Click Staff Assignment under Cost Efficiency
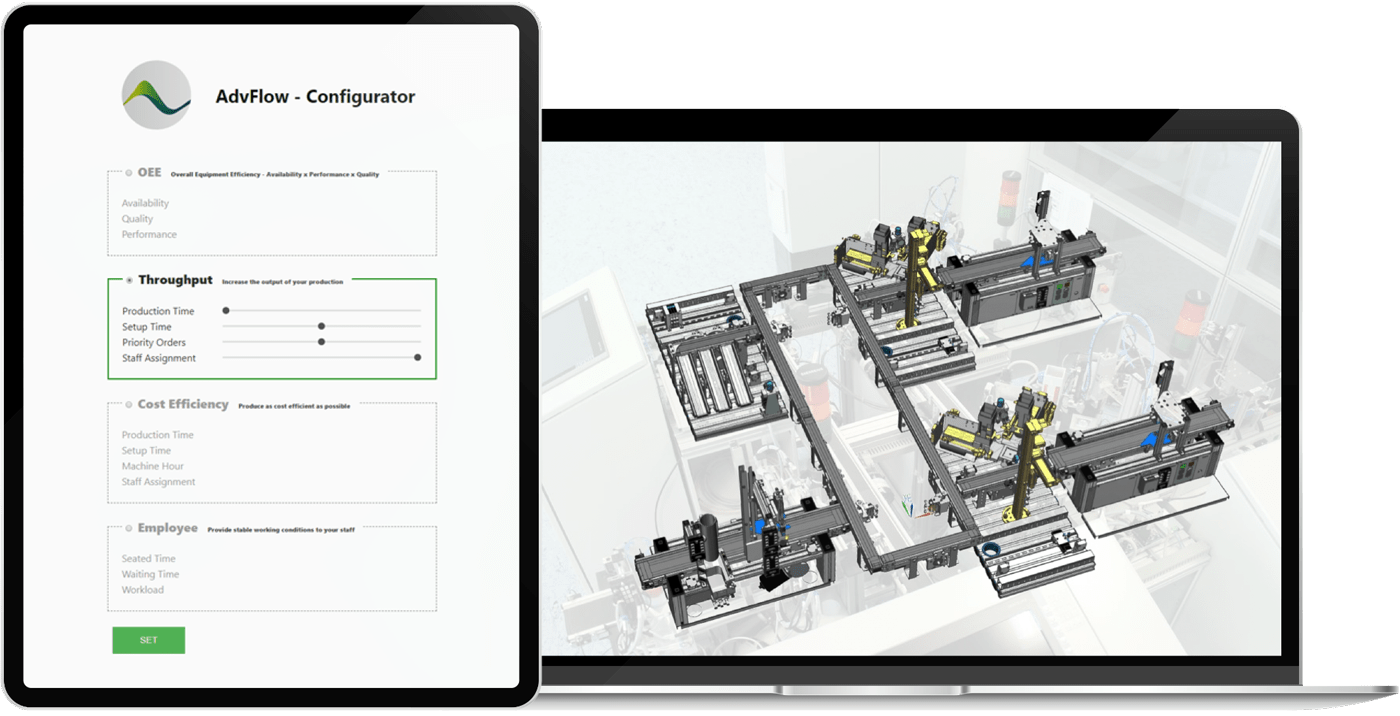This screenshot has height=716, width=1400. pos(158,482)
